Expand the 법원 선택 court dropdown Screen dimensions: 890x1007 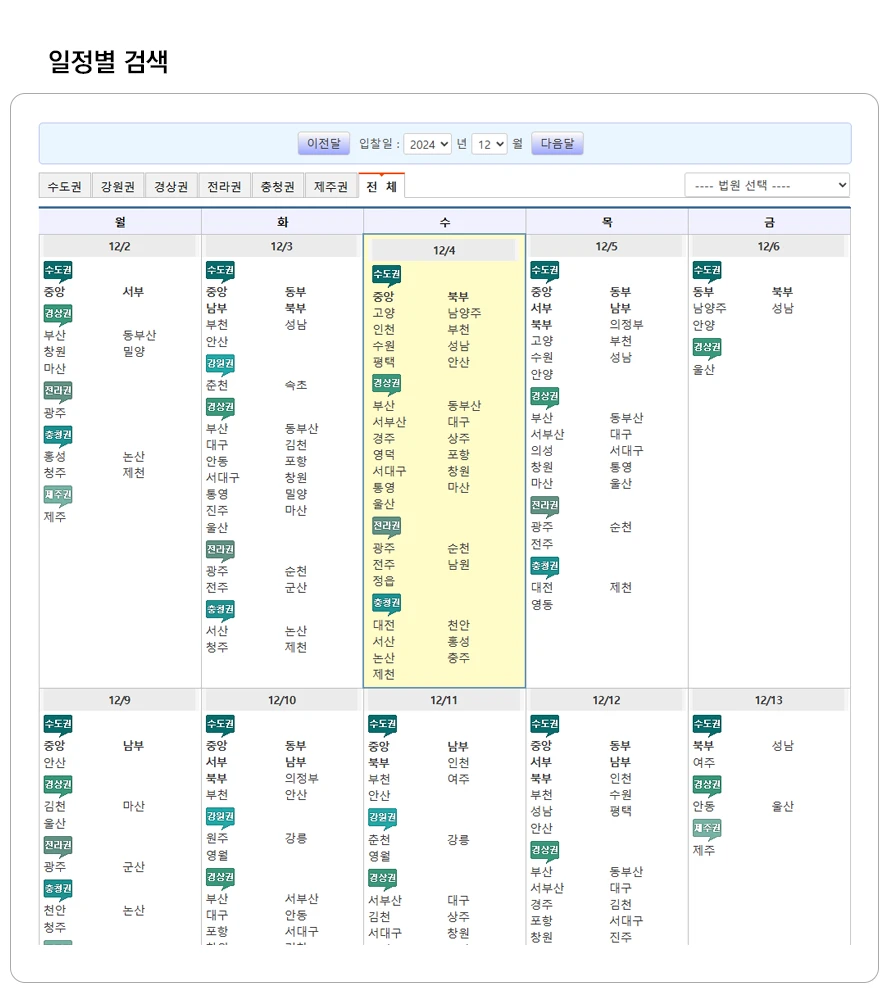tap(767, 186)
